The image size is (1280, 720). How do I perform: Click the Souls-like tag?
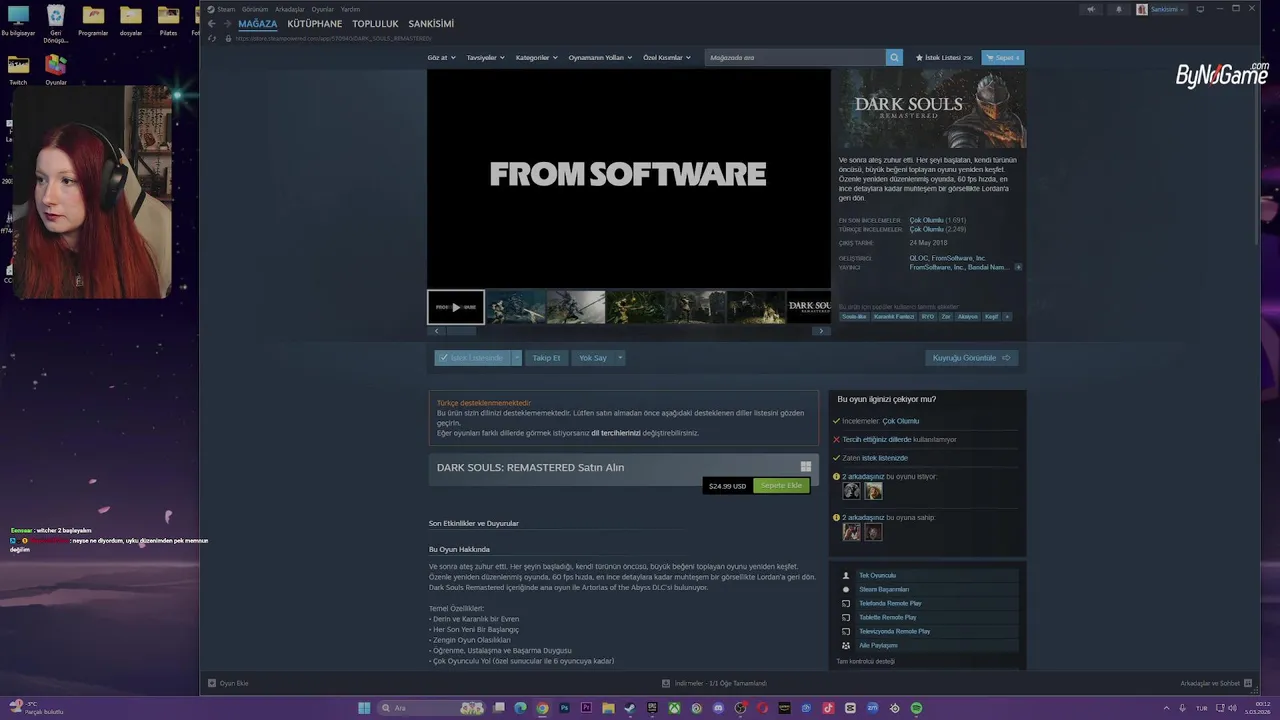click(x=854, y=317)
